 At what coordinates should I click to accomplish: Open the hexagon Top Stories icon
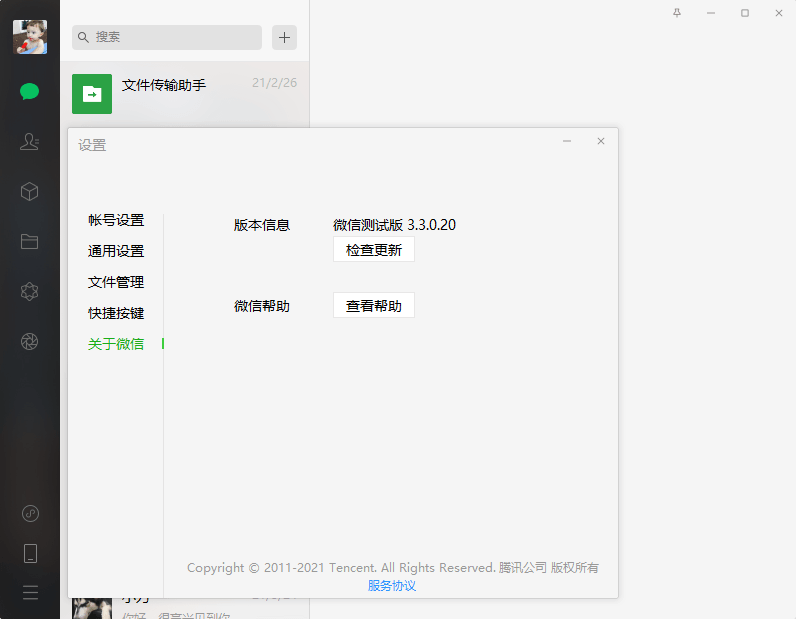[x=30, y=291]
